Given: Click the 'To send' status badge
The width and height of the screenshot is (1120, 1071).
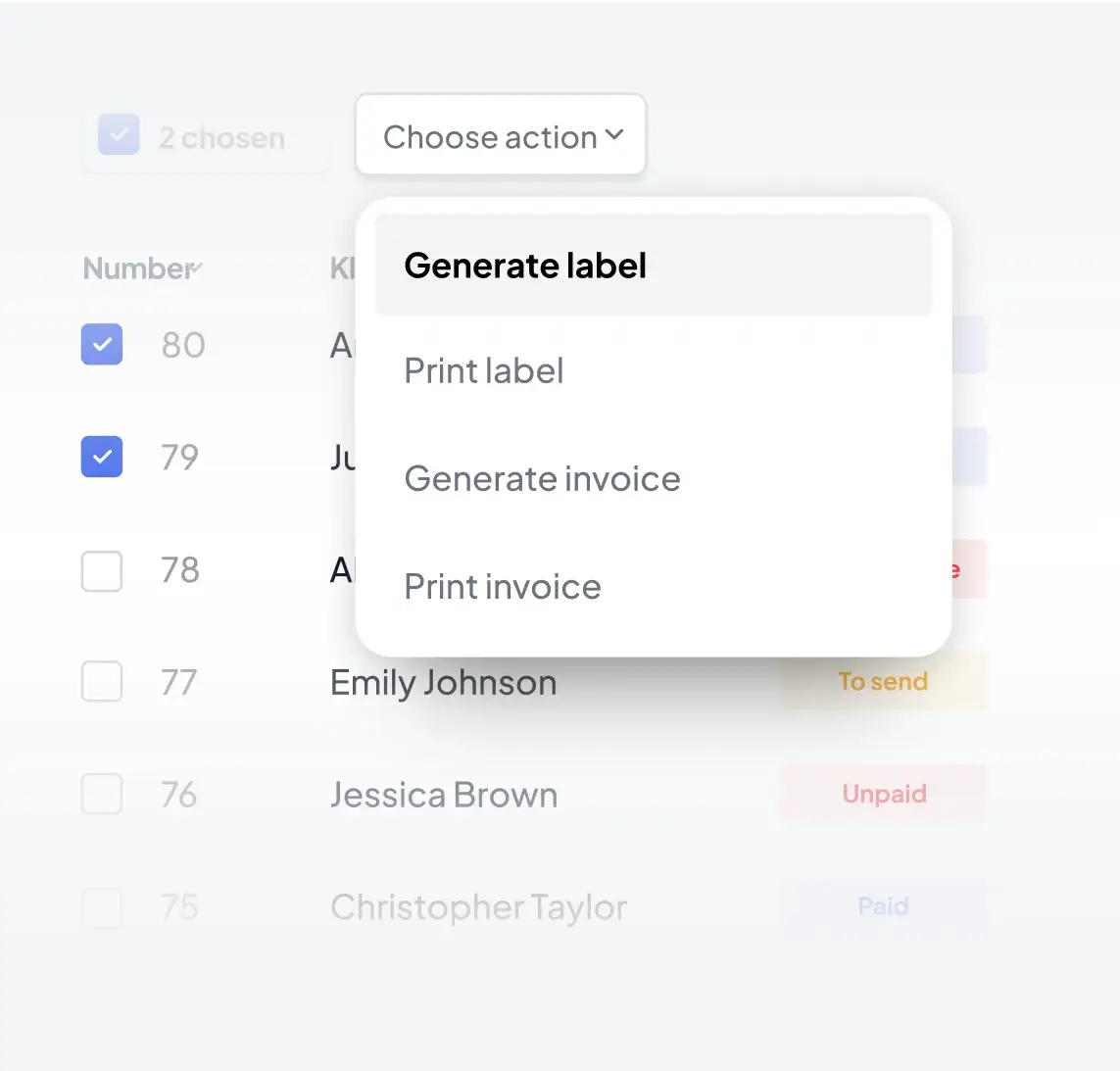Looking at the screenshot, I should tap(883, 682).
